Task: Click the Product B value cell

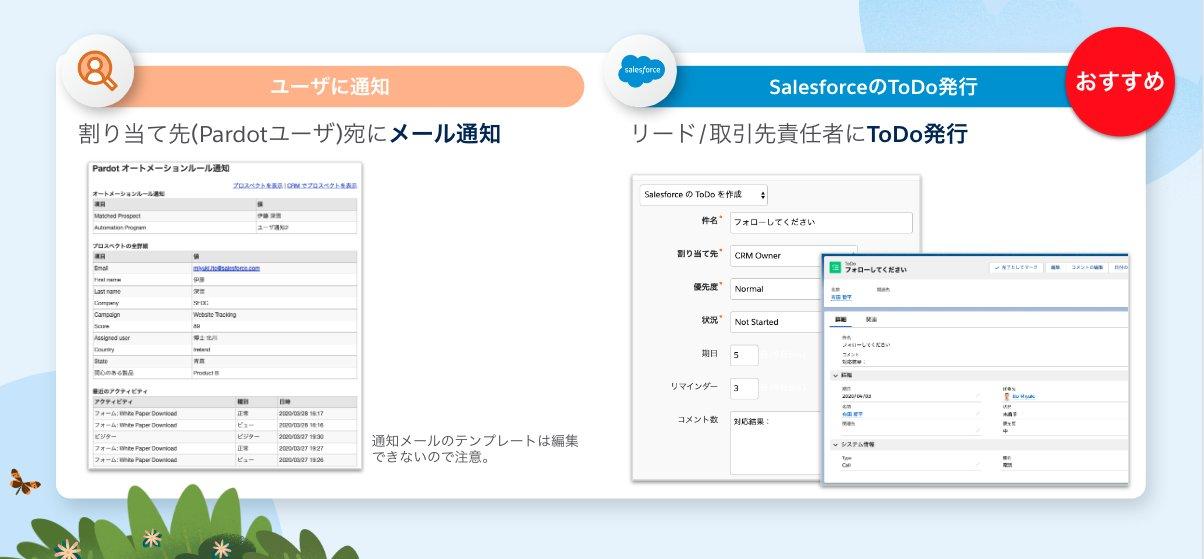Action: coord(273,372)
